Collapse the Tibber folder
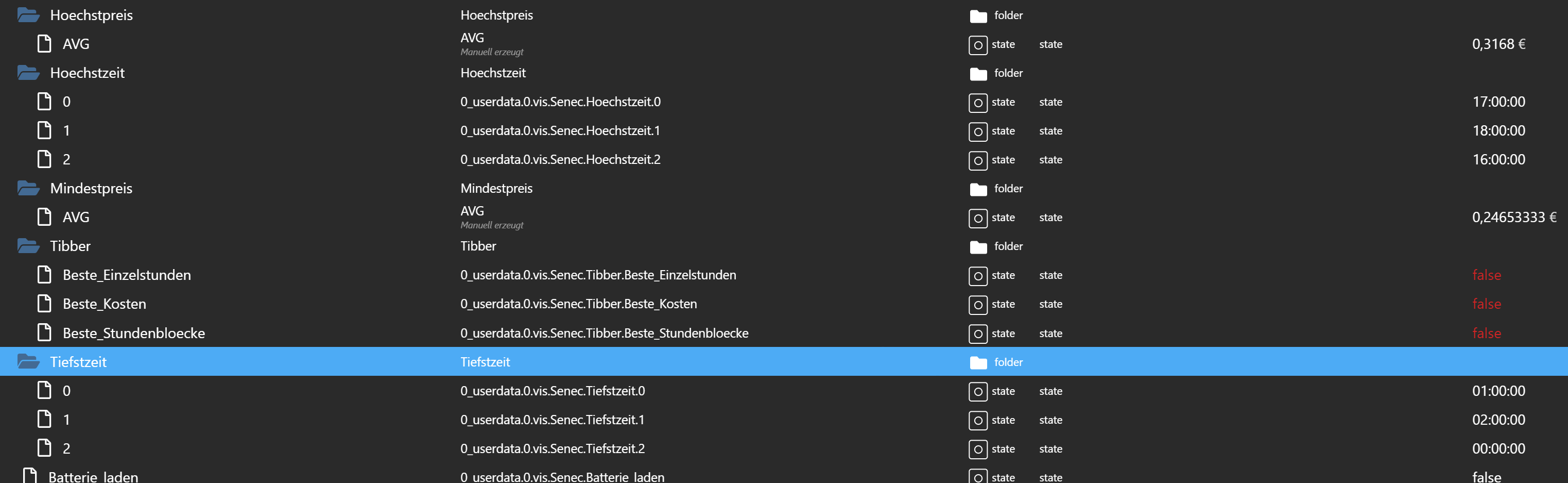 point(29,246)
